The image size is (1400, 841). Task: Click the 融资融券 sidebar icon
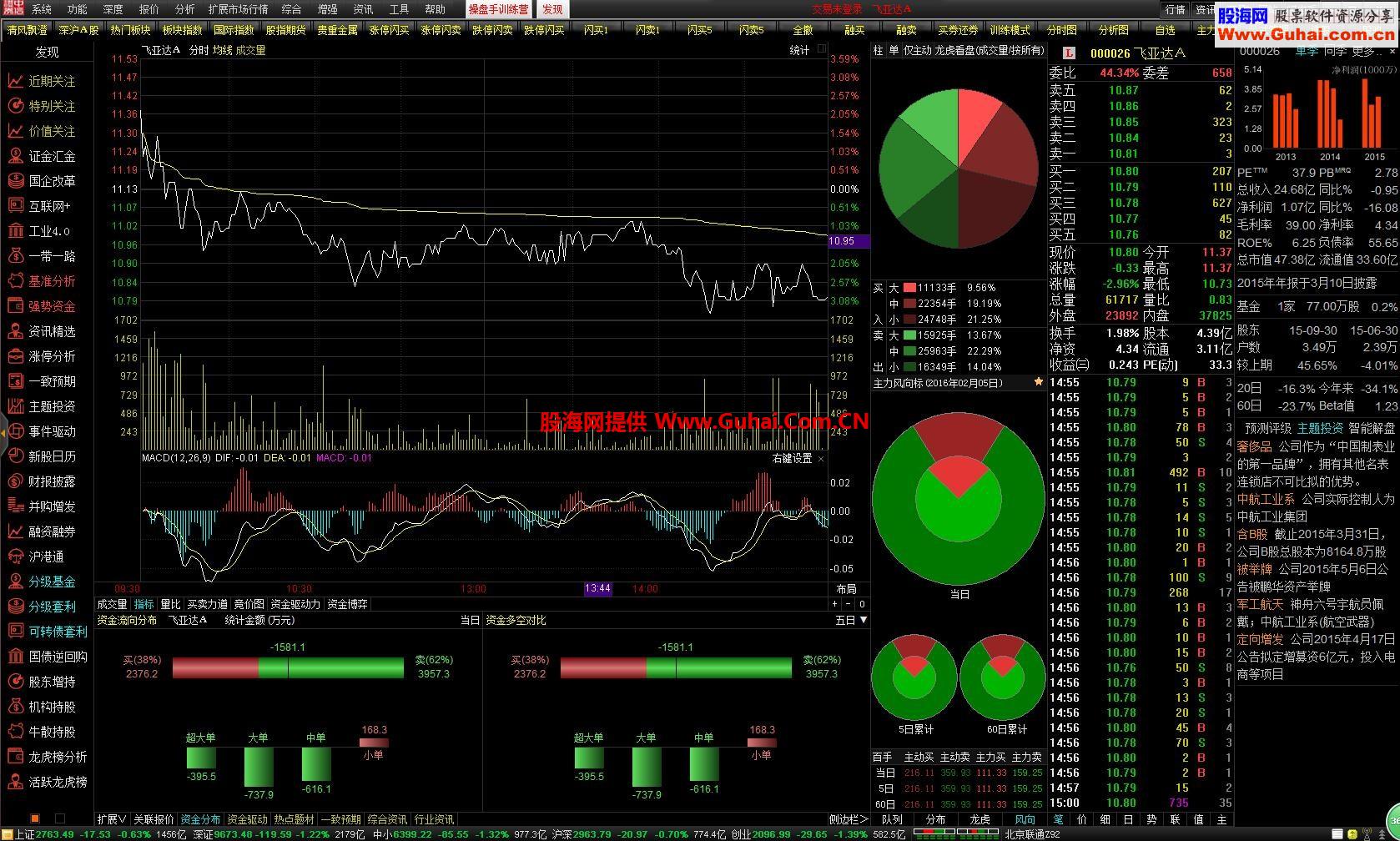coord(15,531)
